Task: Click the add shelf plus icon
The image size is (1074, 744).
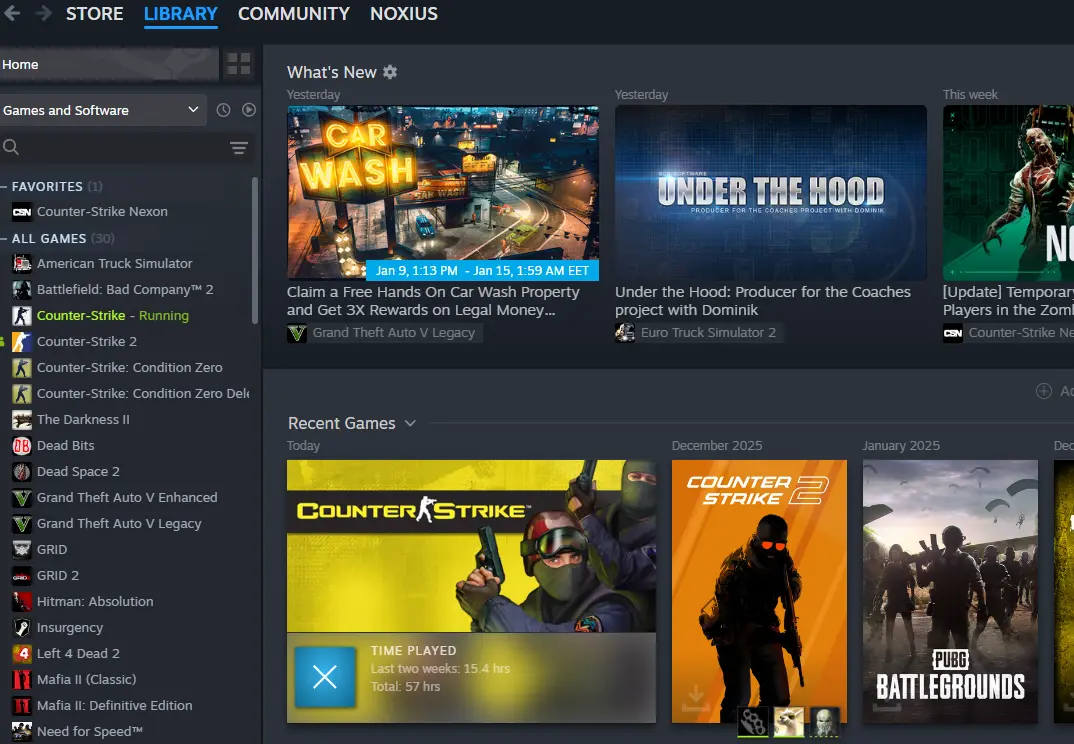Action: [1043, 390]
